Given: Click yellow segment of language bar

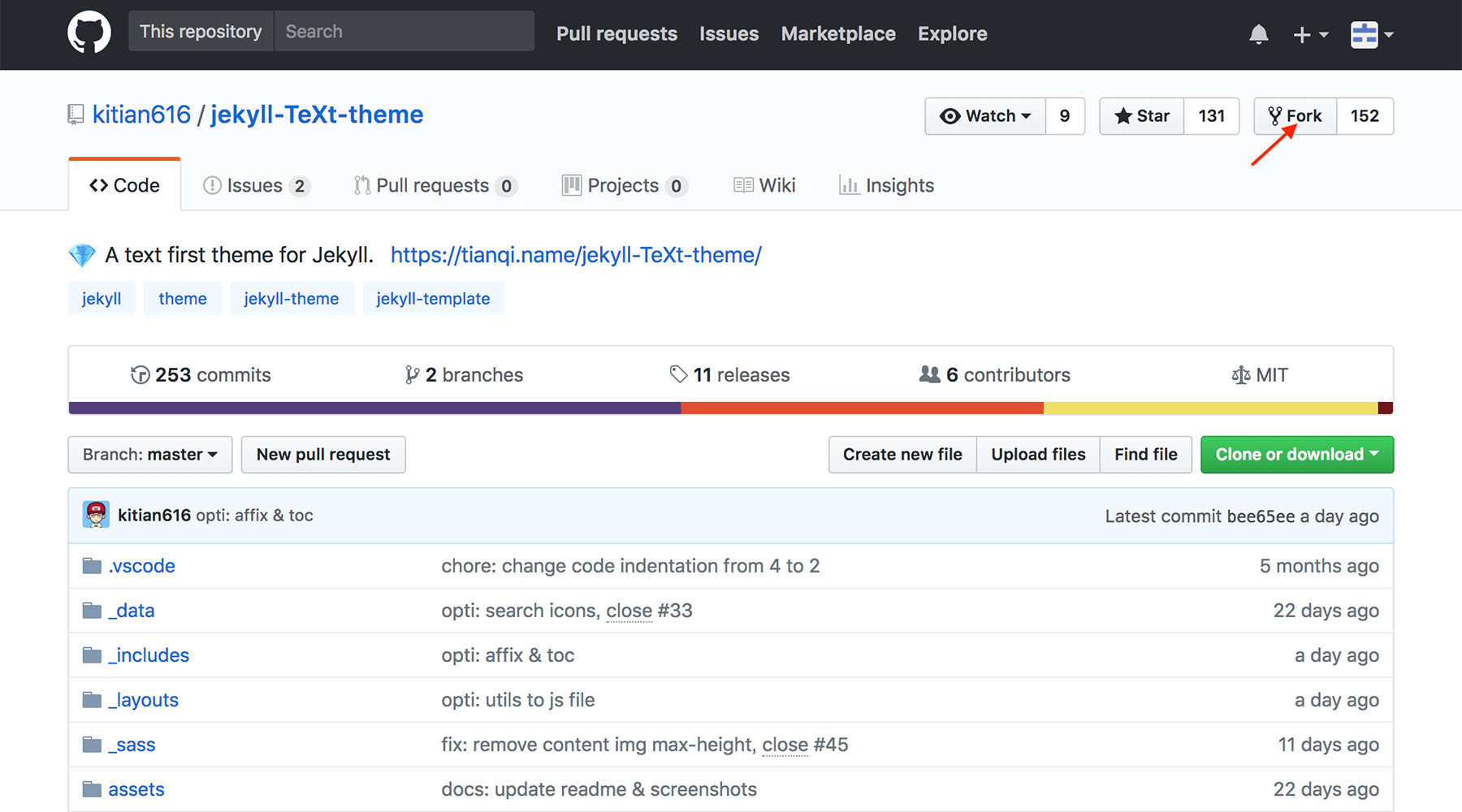Looking at the screenshot, I should 1211,408.
